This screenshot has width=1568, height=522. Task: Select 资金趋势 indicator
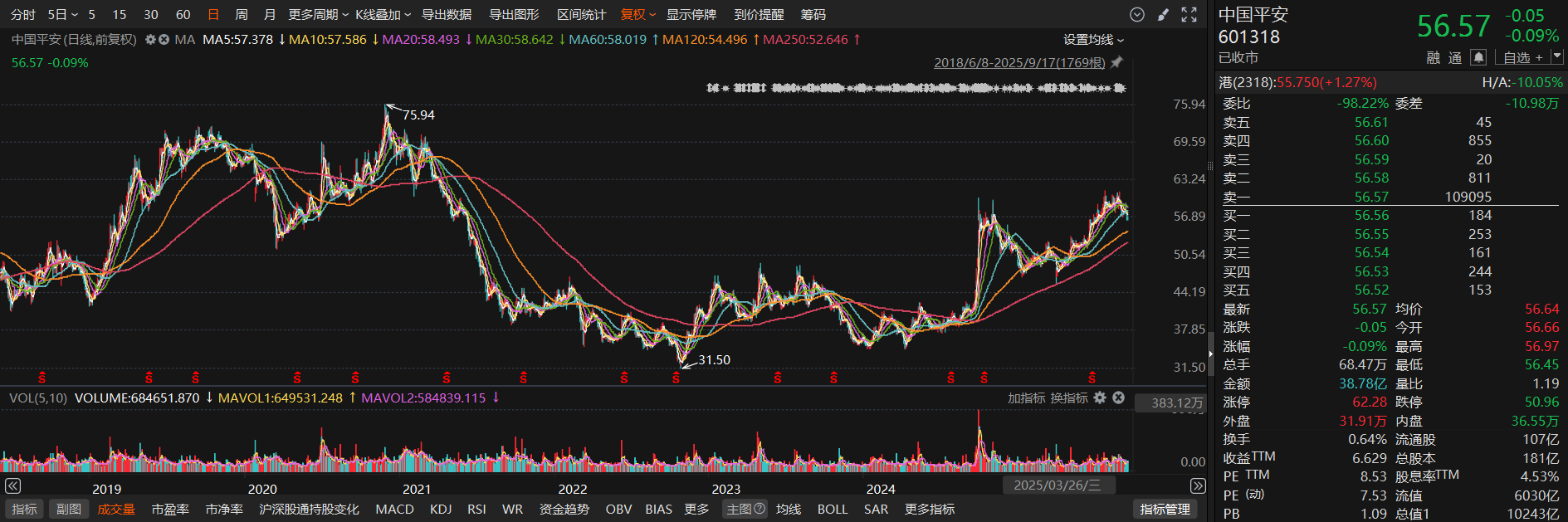click(x=564, y=509)
